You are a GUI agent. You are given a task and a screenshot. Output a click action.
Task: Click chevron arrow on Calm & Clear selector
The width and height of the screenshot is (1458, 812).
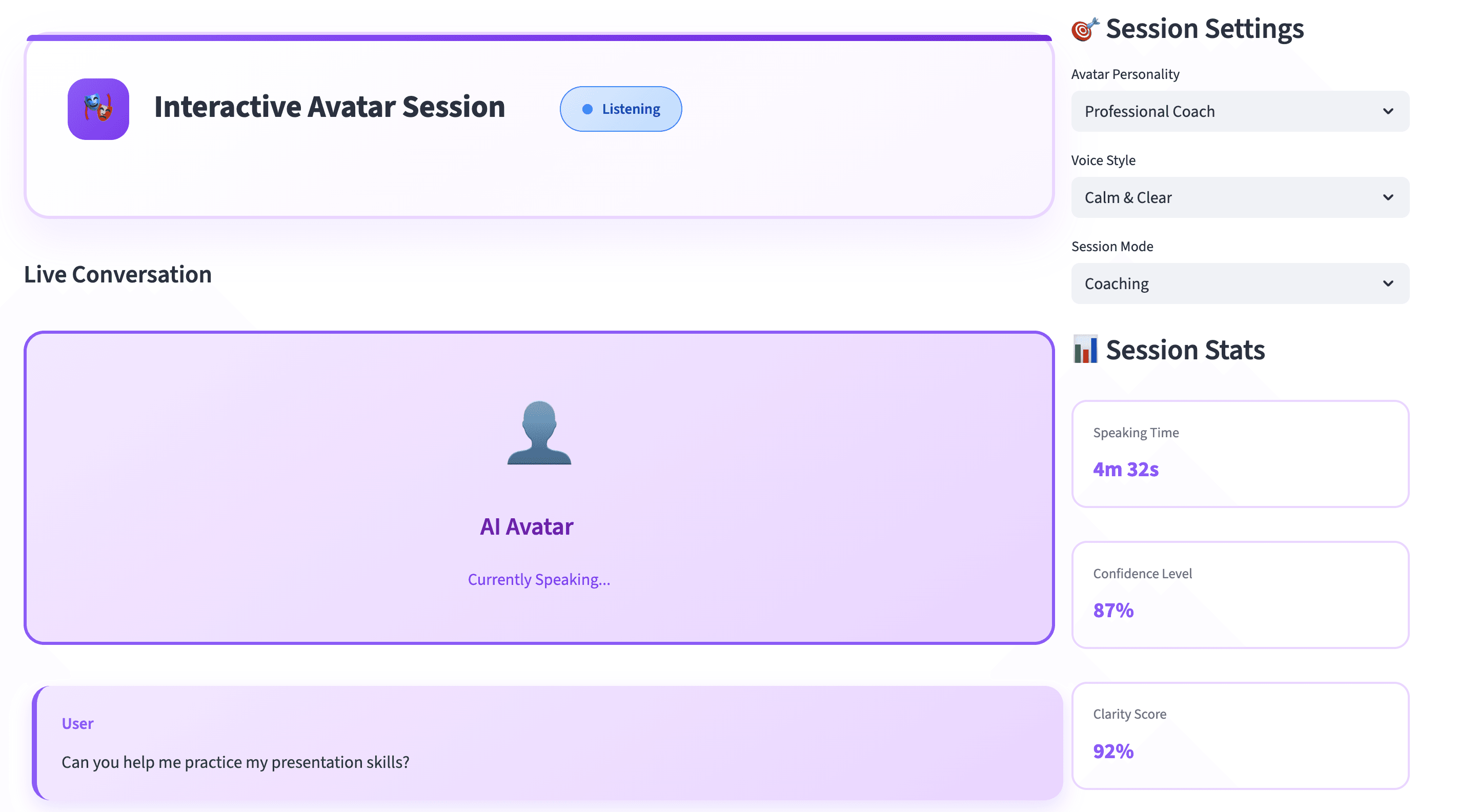tap(1388, 197)
